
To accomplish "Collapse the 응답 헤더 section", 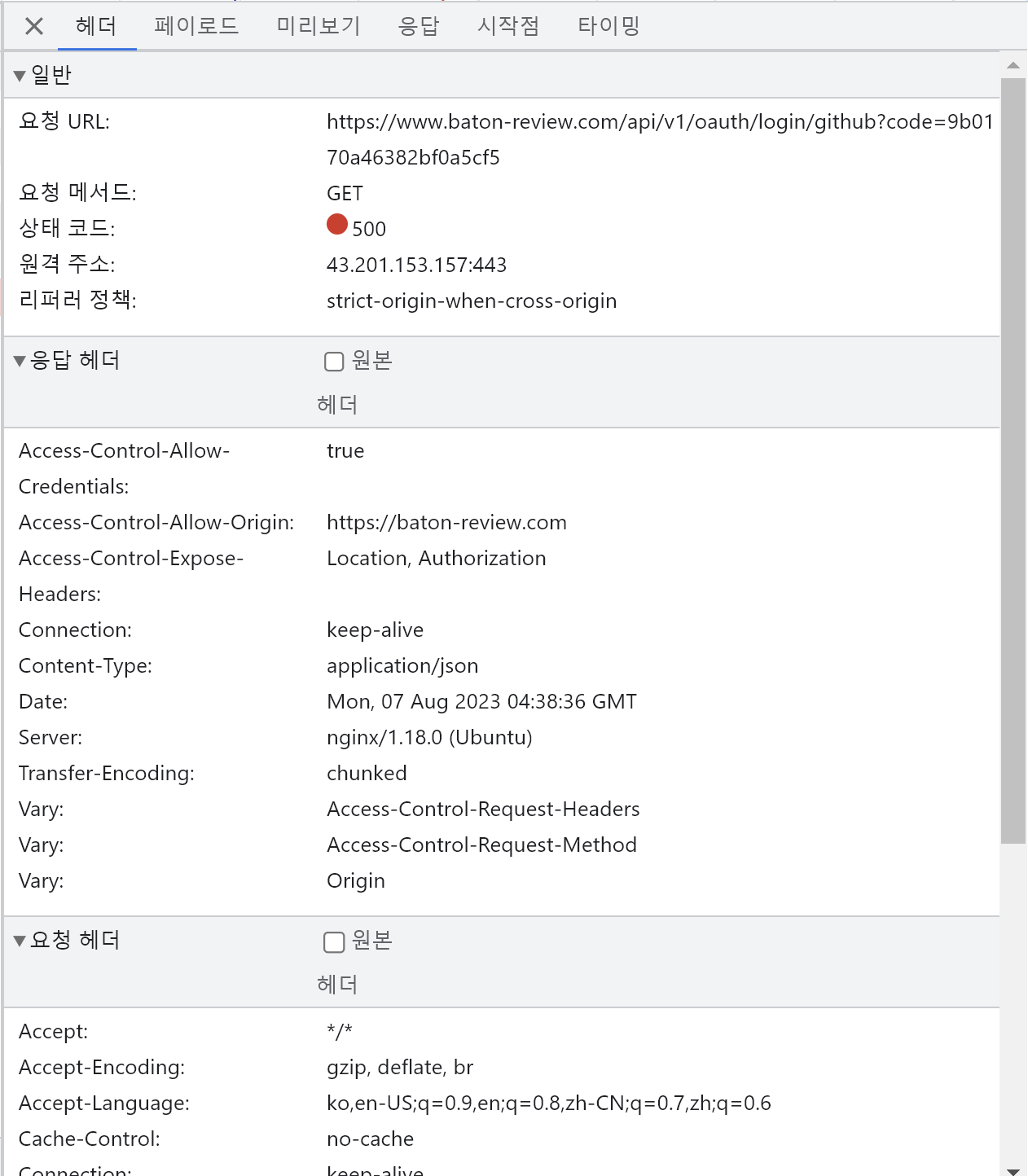I will click(20, 360).
